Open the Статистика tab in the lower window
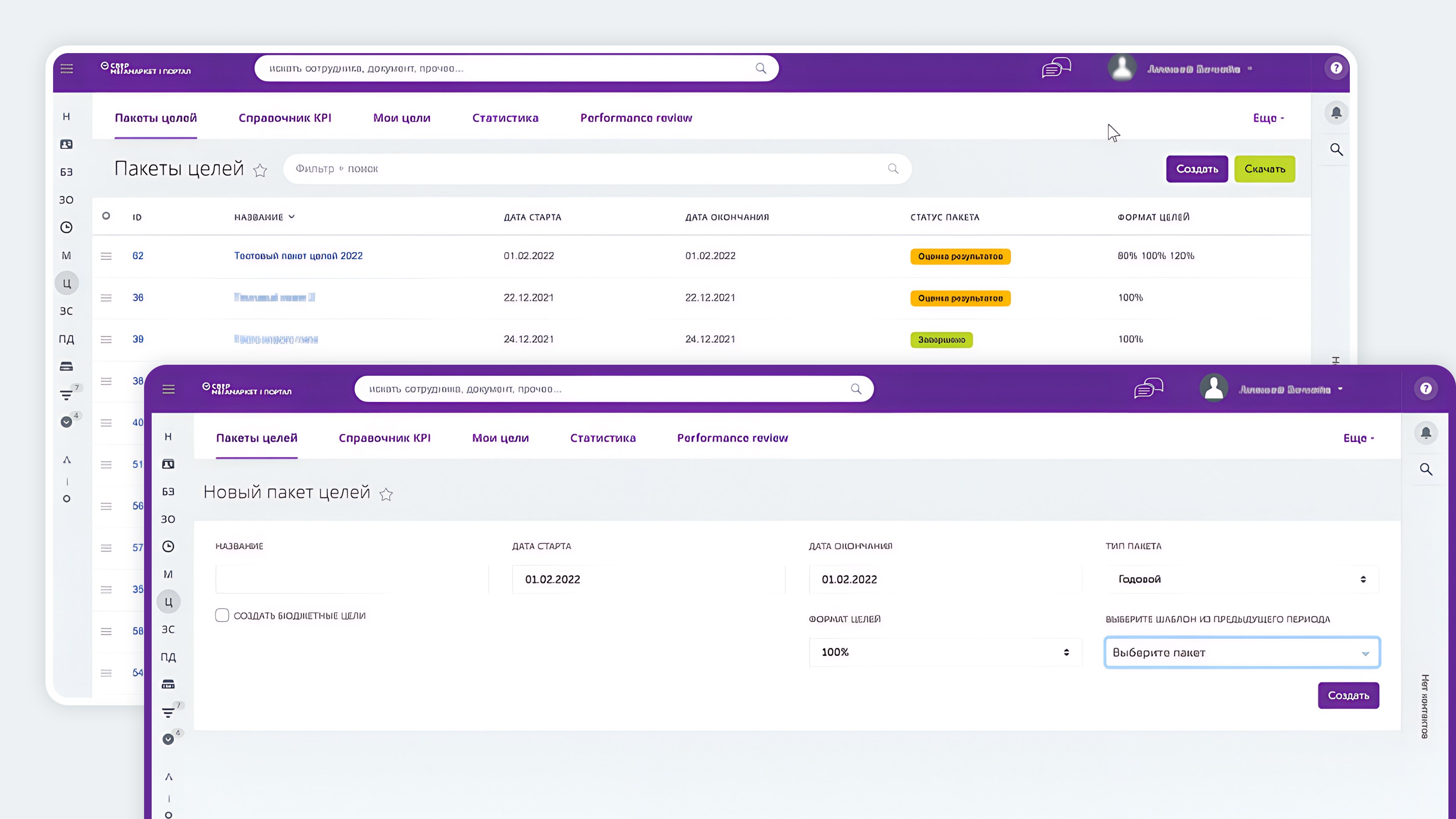This screenshot has width=1456, height=819. point(602,438)
